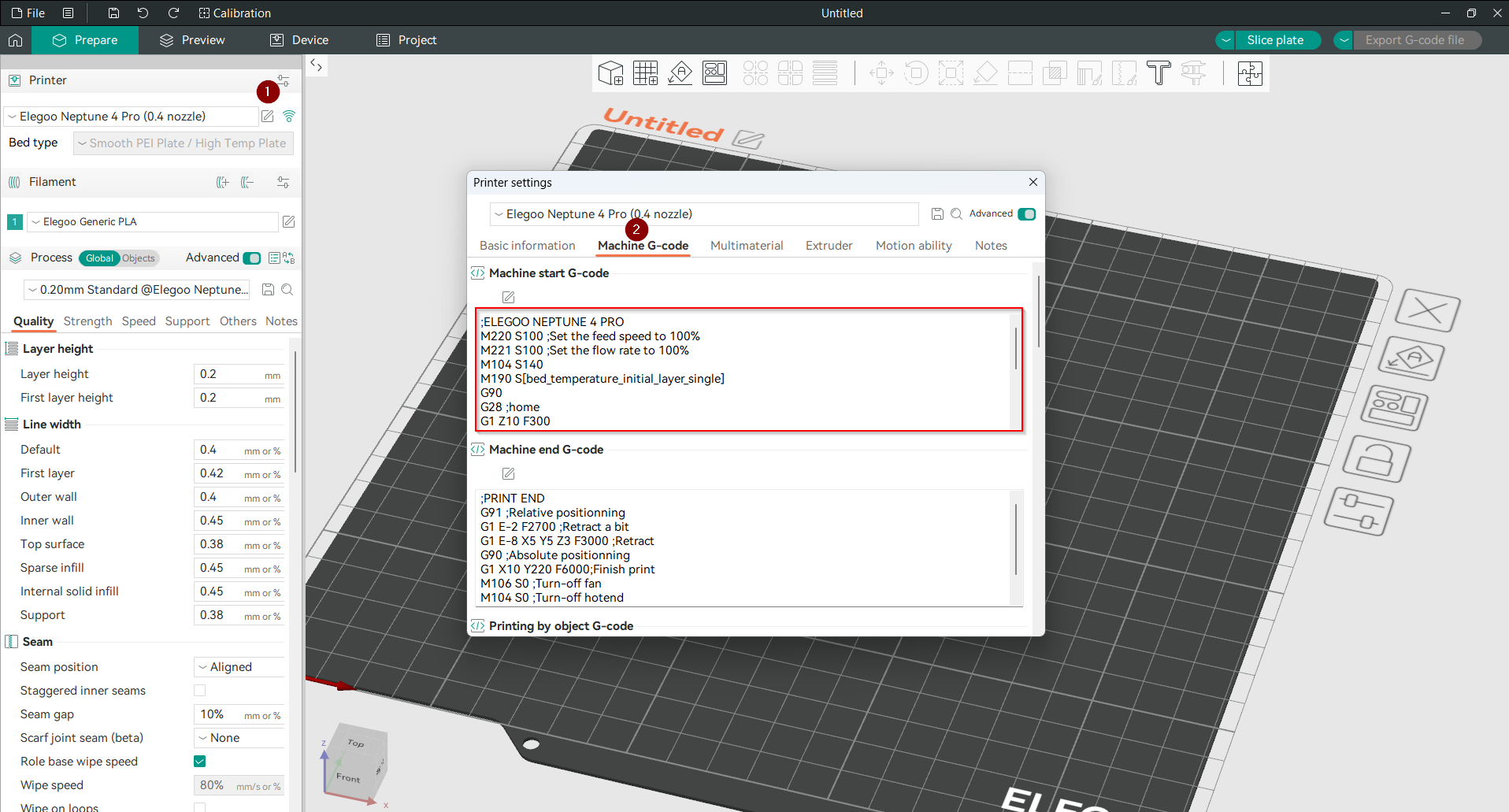Click the Lay on face icon

pos(985,73)
